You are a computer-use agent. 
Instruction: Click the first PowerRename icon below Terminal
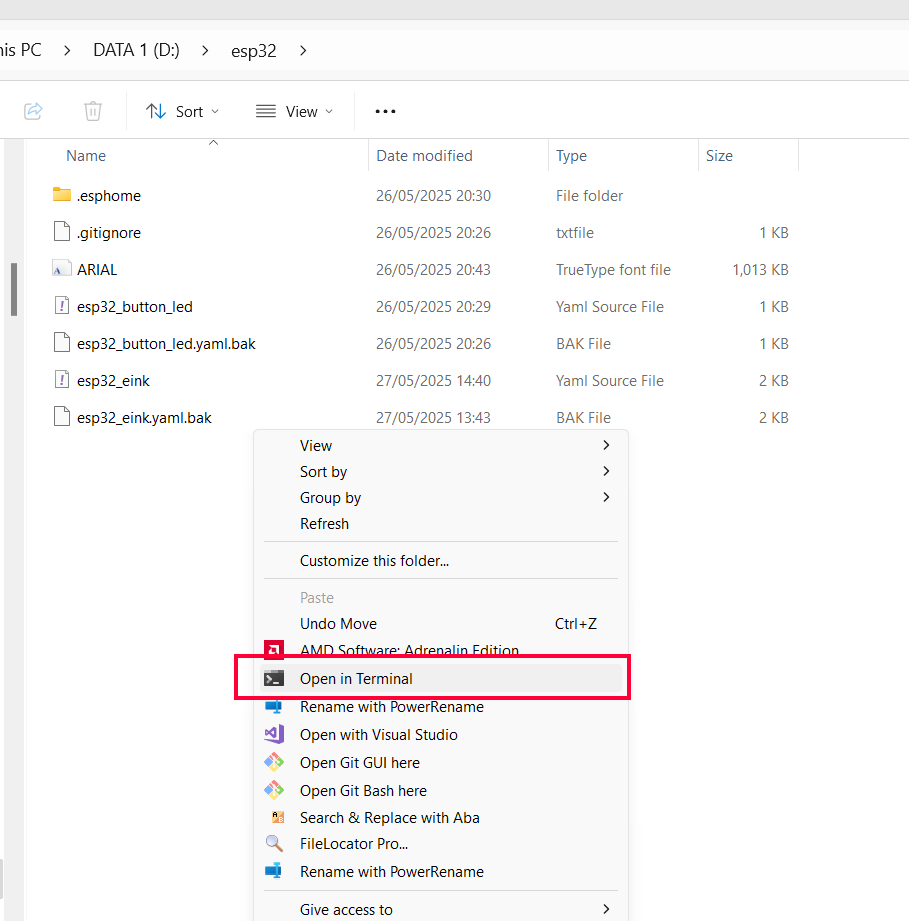[x=274, y=706]
